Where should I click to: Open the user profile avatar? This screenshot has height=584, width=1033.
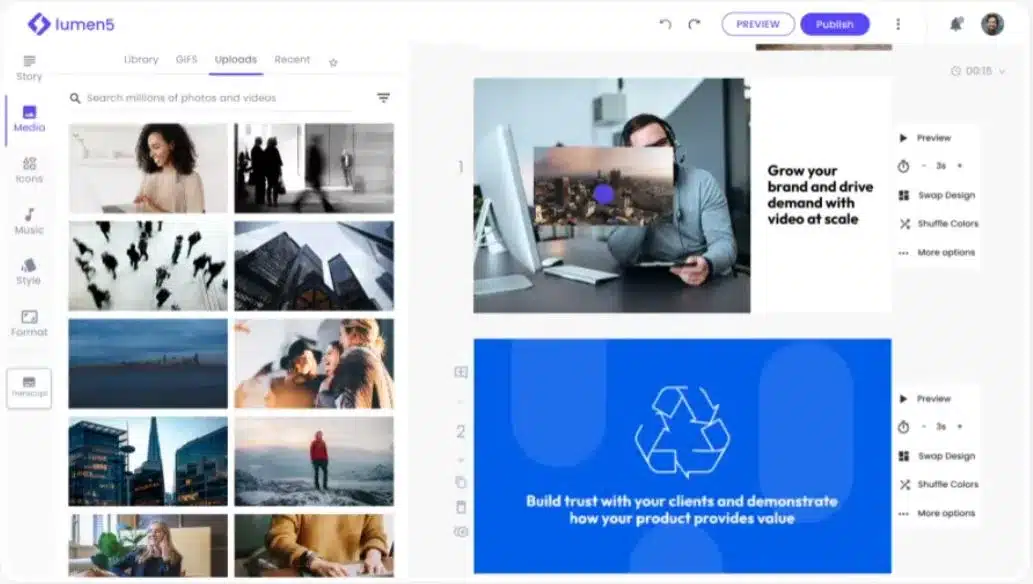click(992, 24)
